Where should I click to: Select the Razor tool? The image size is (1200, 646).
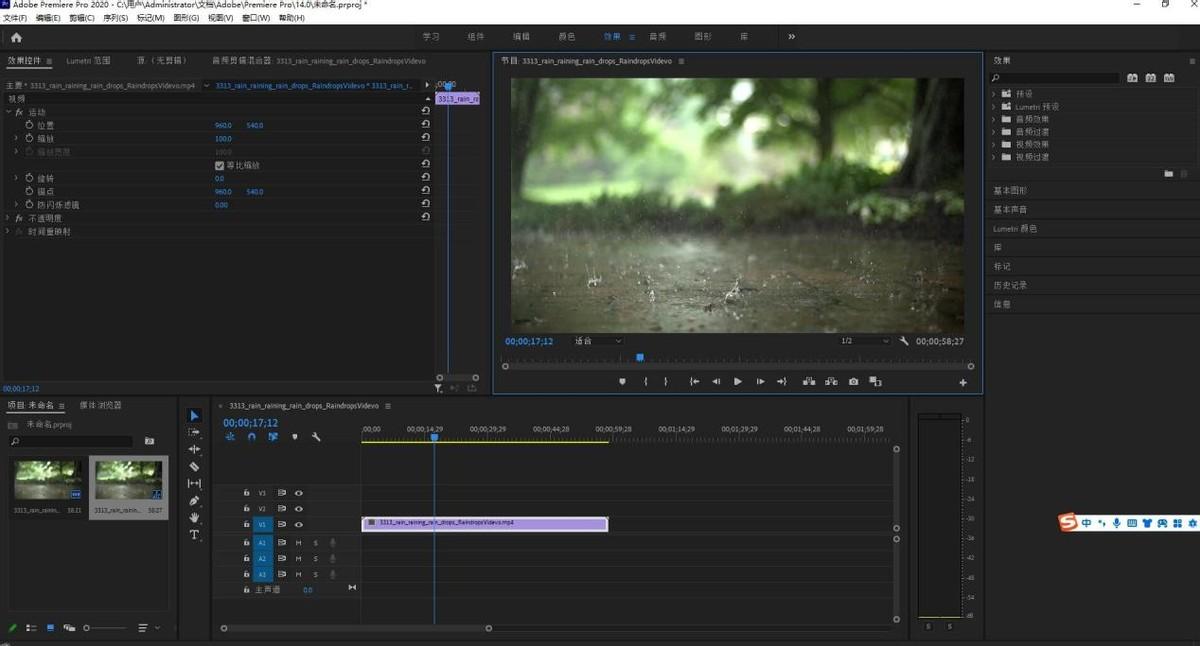(194, 466)
